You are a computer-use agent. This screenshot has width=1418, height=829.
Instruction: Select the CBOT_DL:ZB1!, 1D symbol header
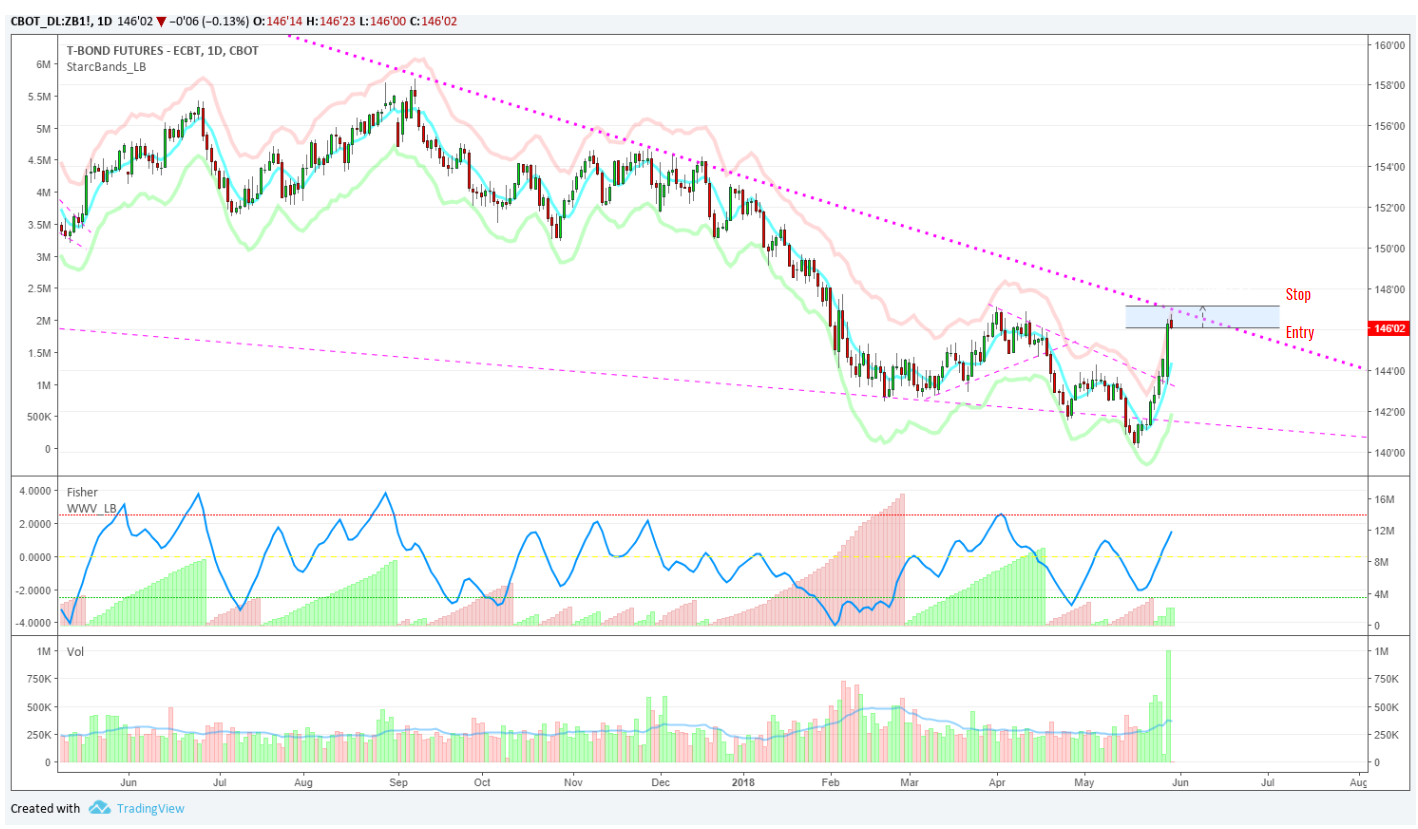click(x=61, y=21)
